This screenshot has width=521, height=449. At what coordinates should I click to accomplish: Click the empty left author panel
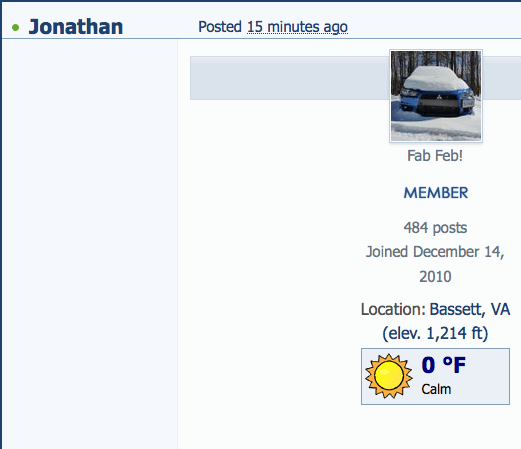(x=90, y=244)
